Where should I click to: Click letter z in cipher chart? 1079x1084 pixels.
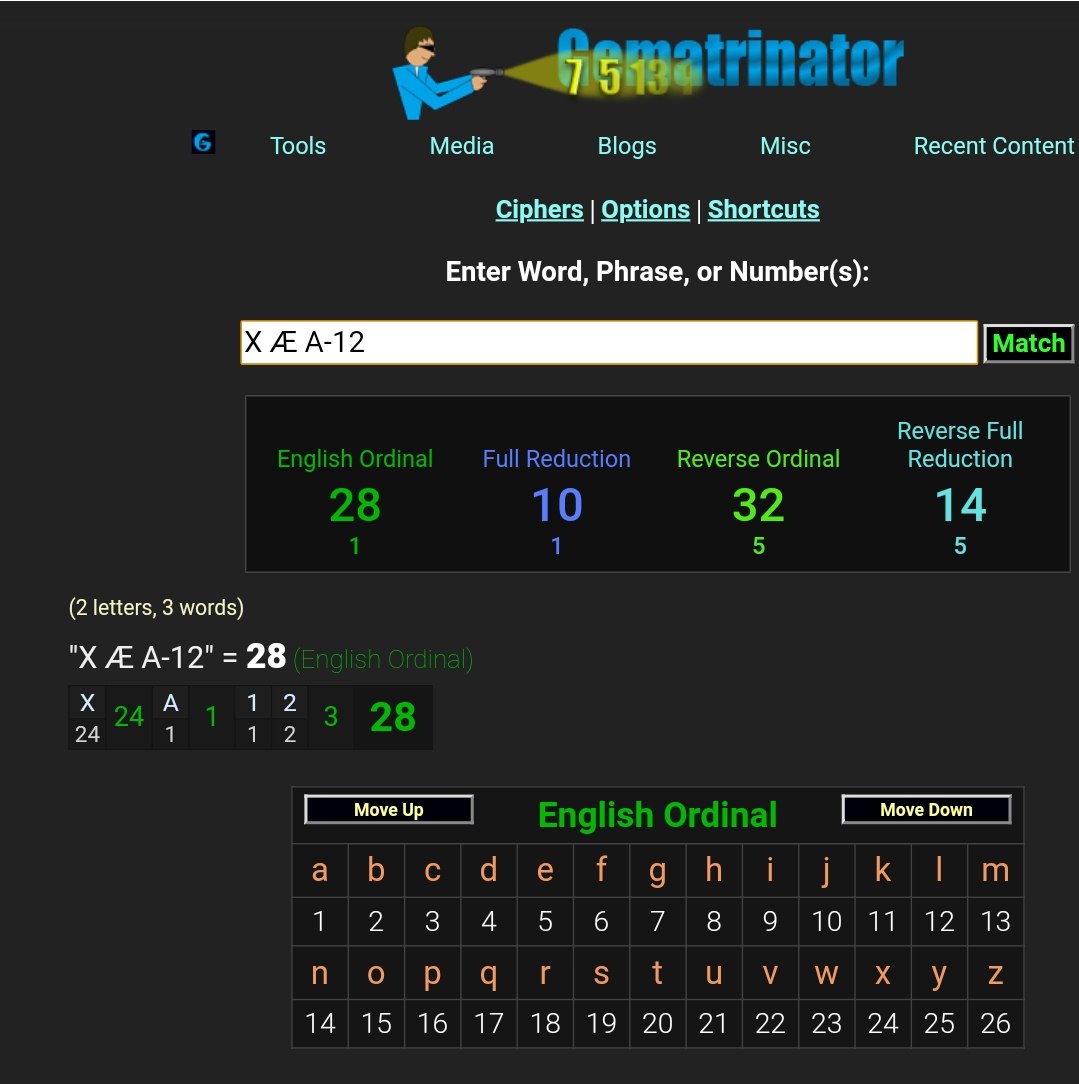pos(995,973)
